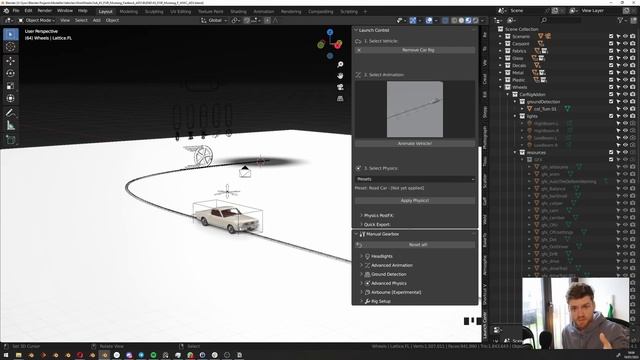Click the animation preview thumbnail

pos(415,109)
